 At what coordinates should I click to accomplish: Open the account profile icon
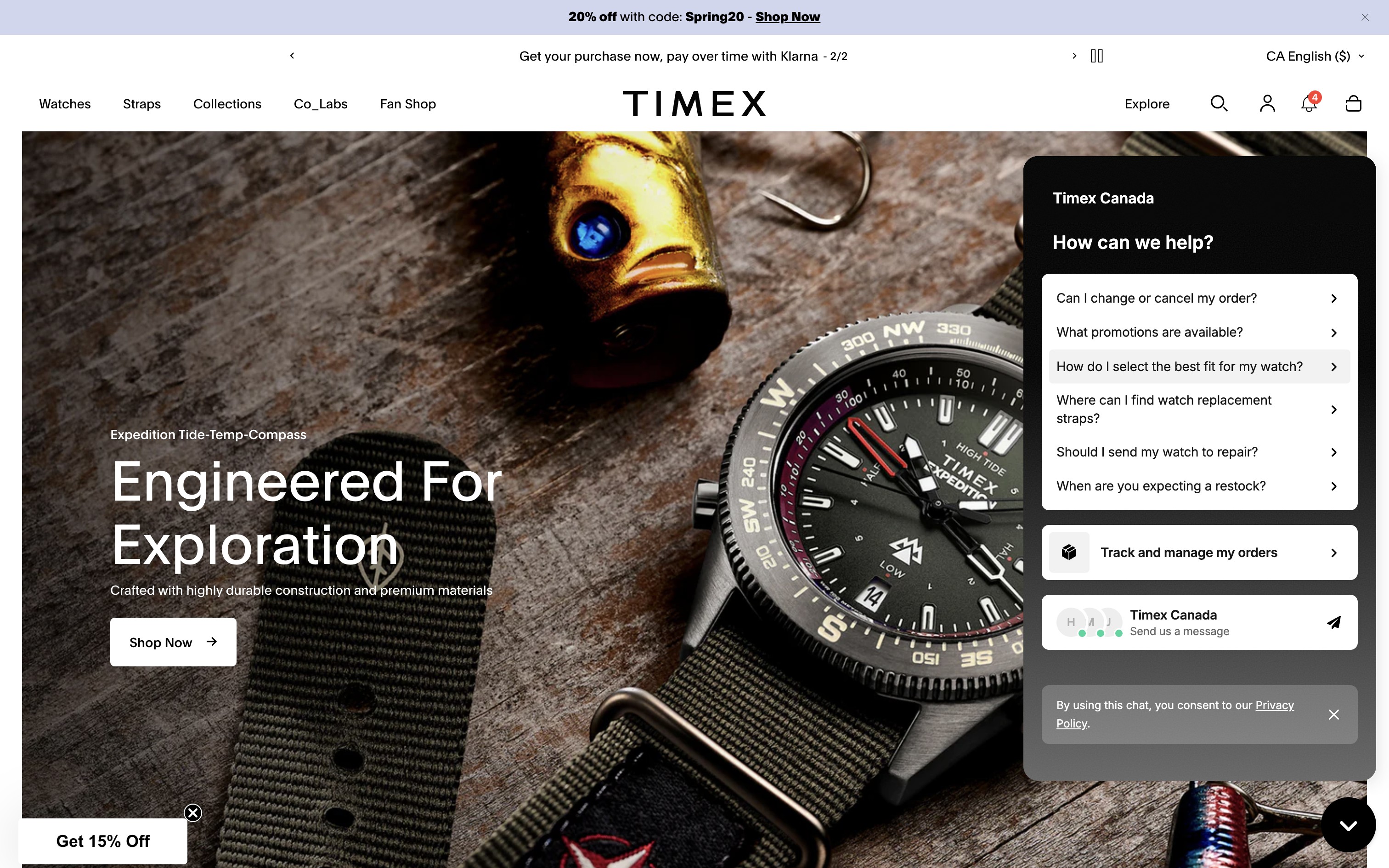(x=1267, y=103)
